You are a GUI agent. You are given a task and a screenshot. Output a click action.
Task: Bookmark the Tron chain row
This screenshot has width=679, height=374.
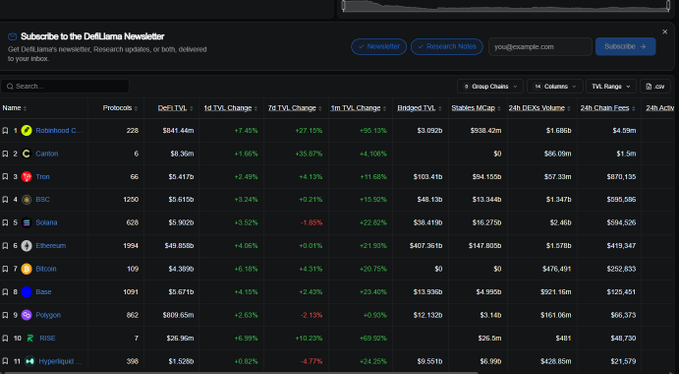point(5,177)
